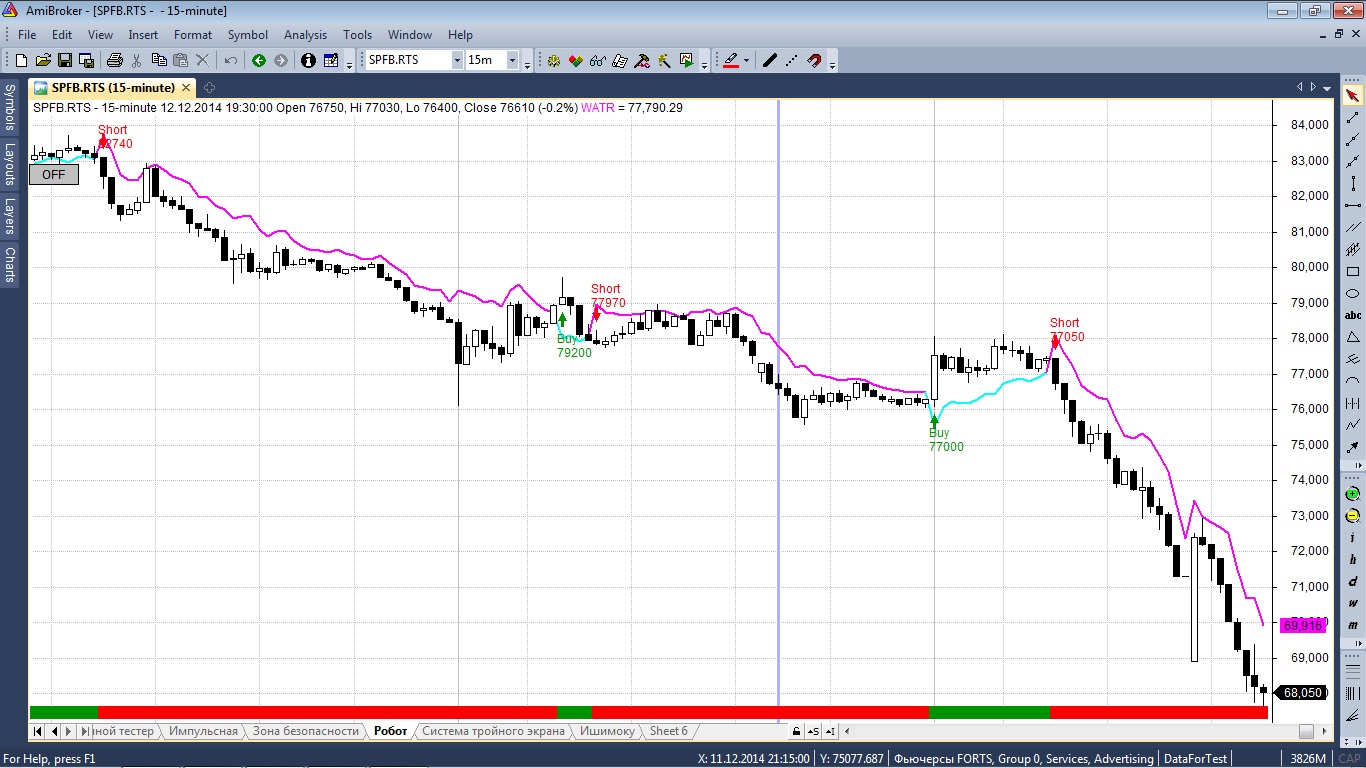Viewport: 1366px width, 768px height.
Task: Select the abc text tool
Action: tap(1353, 315)
